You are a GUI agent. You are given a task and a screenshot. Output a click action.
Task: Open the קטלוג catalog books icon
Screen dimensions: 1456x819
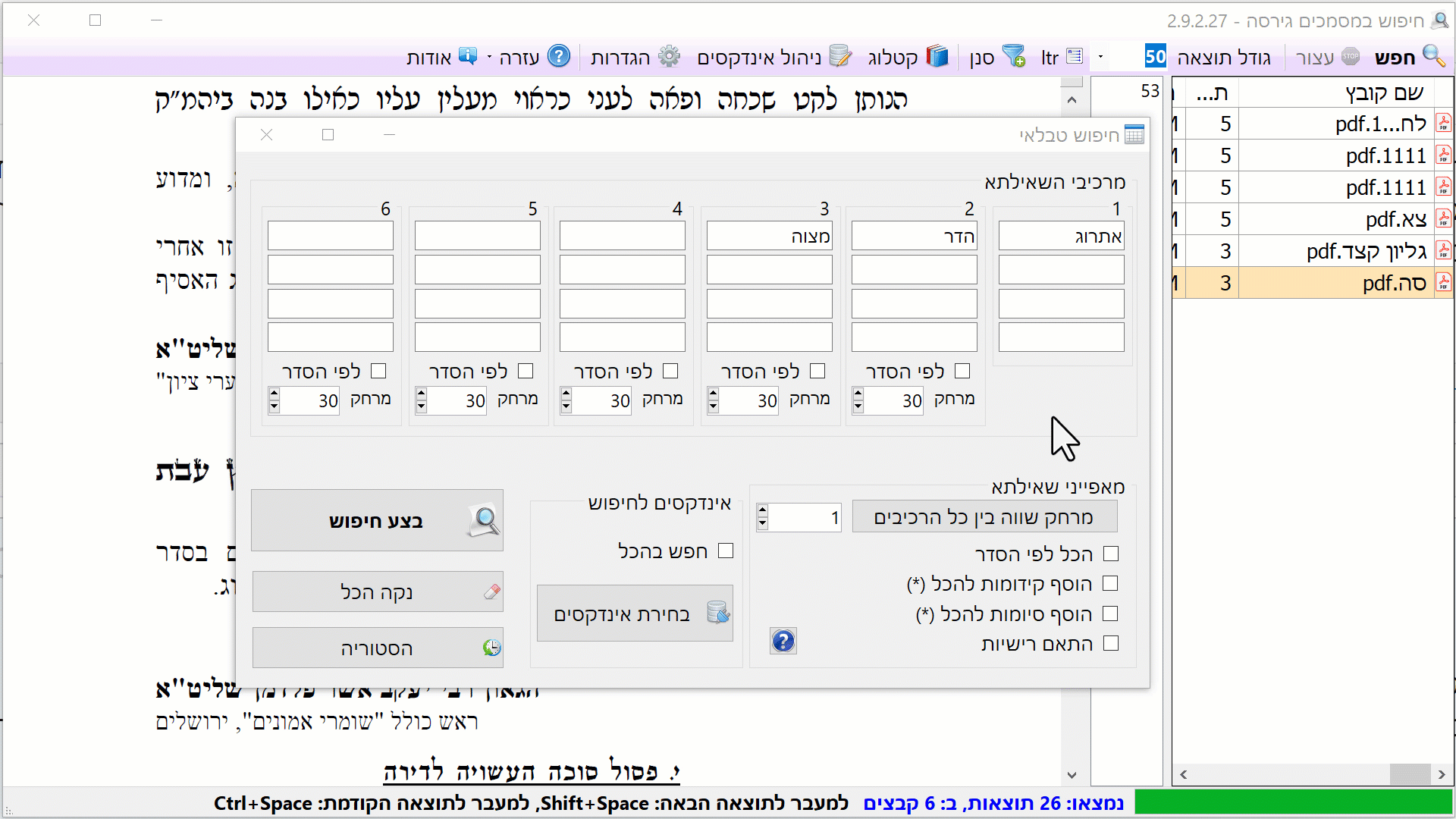pos(939,56)
